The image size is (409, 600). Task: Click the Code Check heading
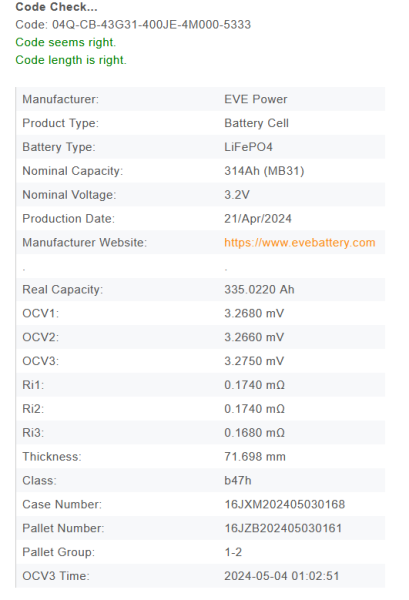56,7
